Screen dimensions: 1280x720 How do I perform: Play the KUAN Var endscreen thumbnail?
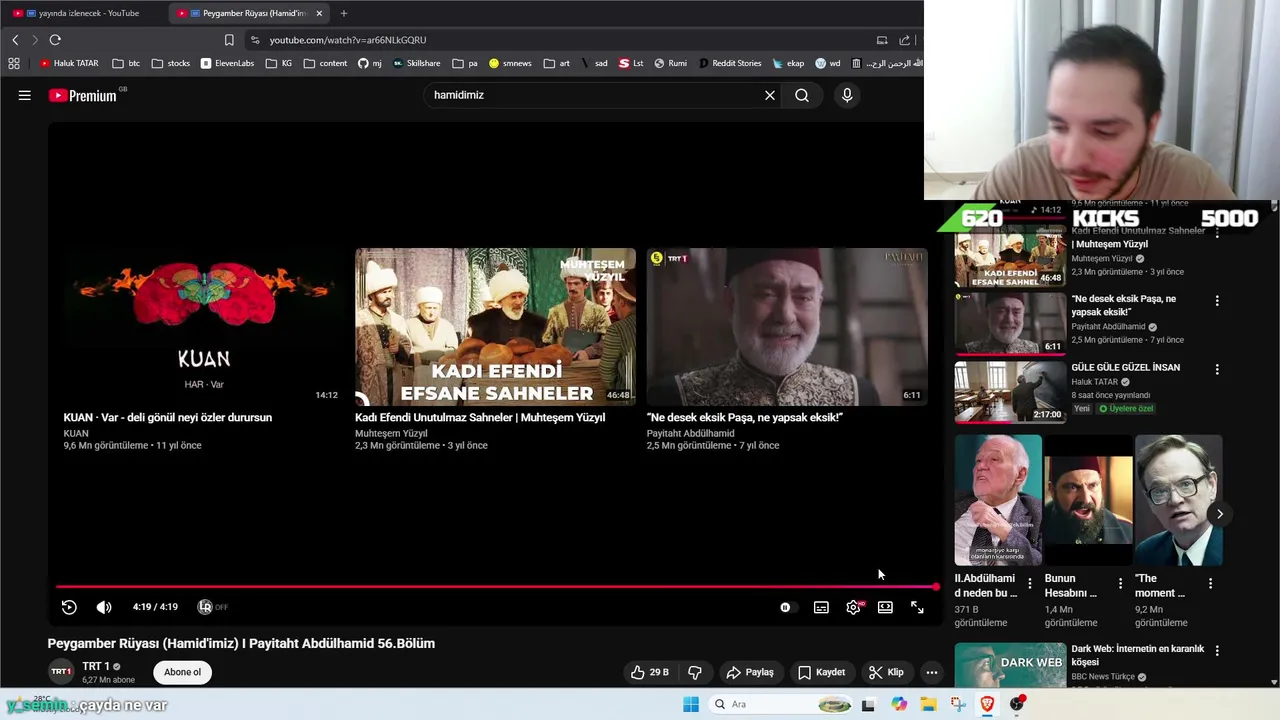203,327
